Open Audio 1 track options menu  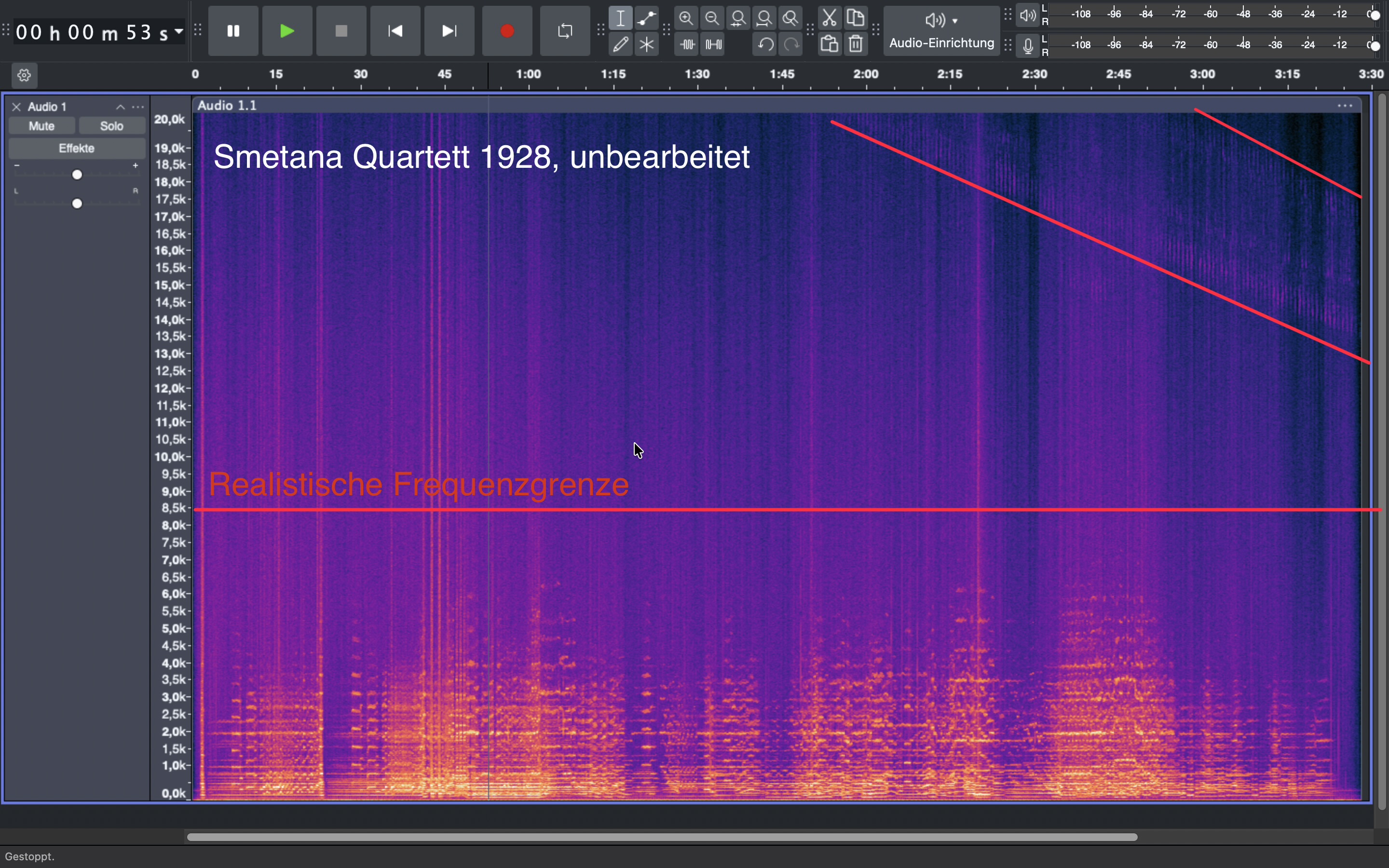pos(139,108)
